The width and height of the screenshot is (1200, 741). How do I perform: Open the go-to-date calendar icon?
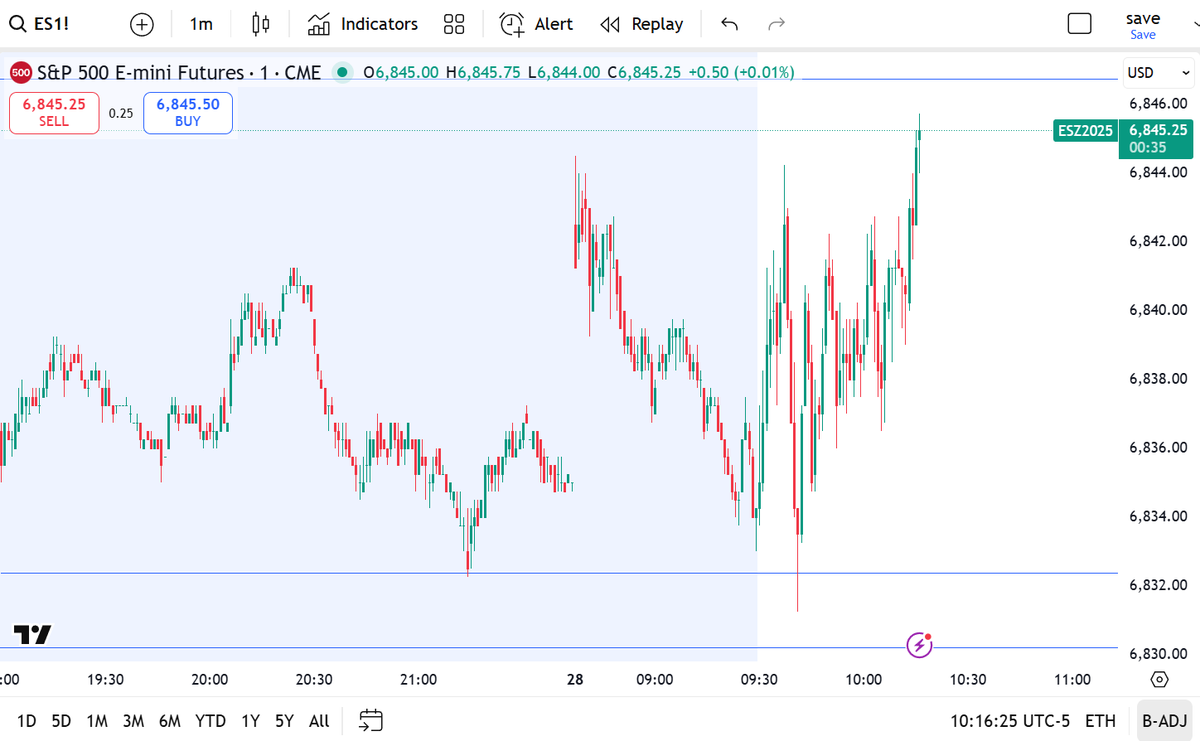[371, 720]
